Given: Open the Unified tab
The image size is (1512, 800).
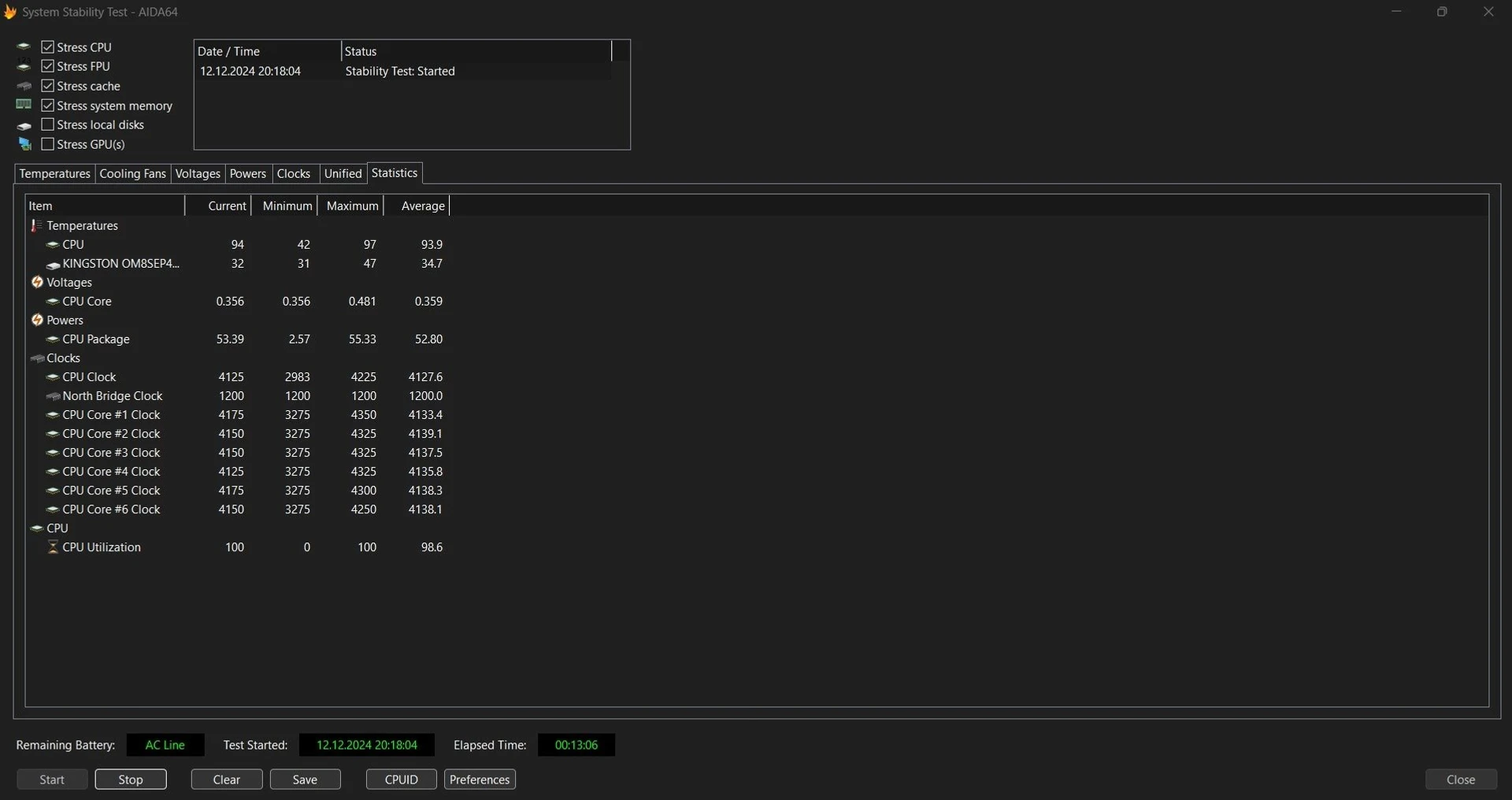Looking at the screenshot, I should tap(343, 173).
